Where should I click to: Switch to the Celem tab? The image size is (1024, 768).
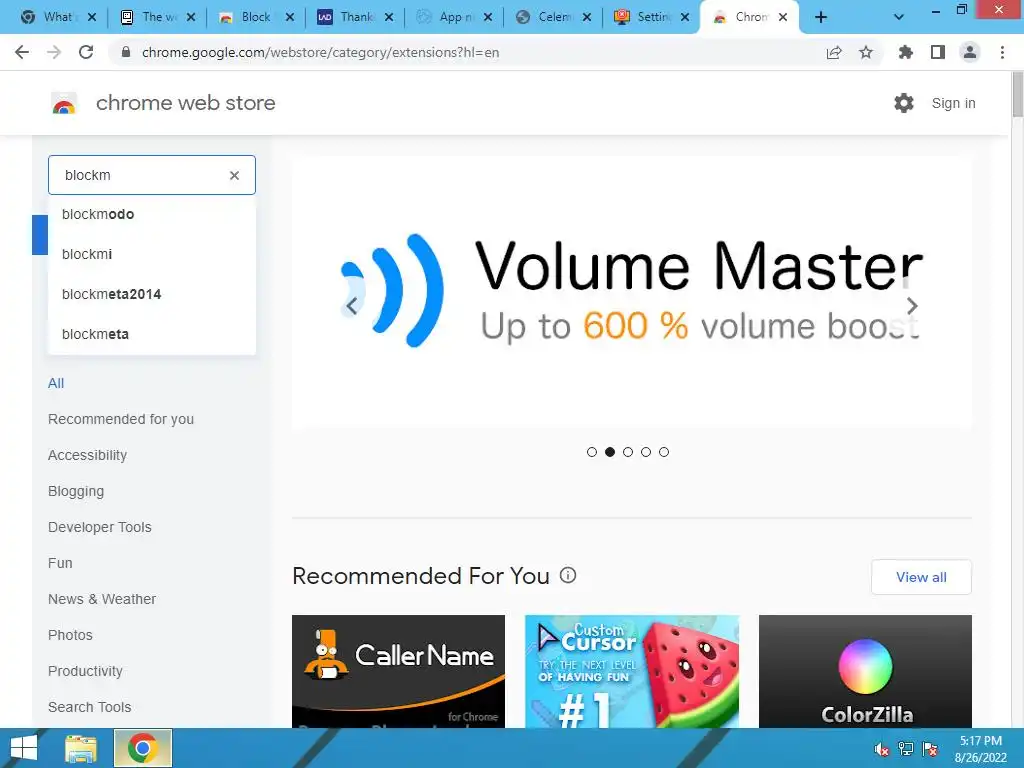click(553, 18)
